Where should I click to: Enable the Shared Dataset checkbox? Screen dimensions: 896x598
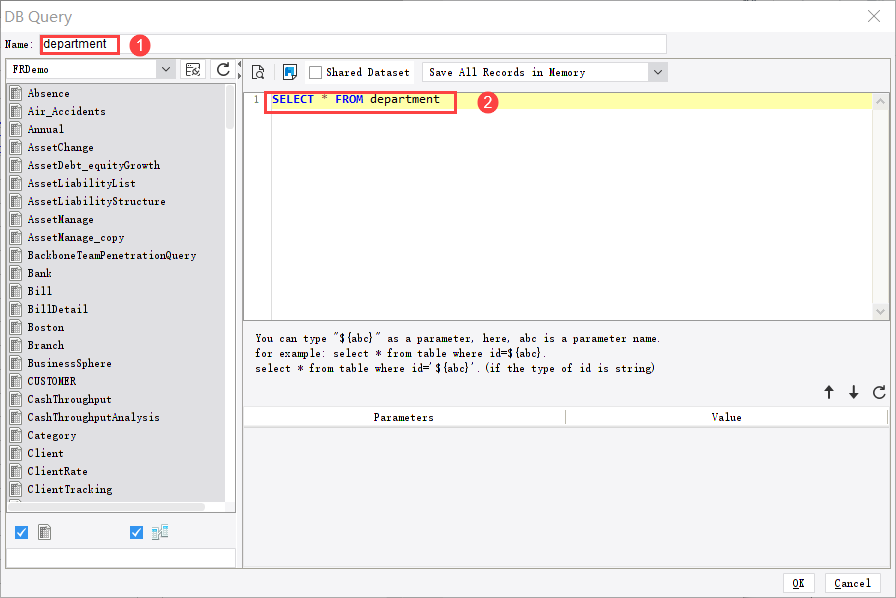(312, 71)
